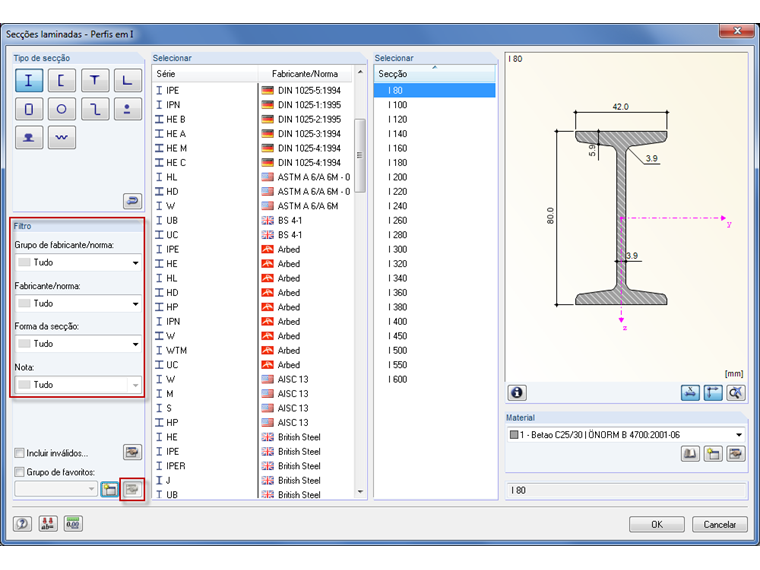
Task: Sort by the Secção column header
Action: click(435, 74)
